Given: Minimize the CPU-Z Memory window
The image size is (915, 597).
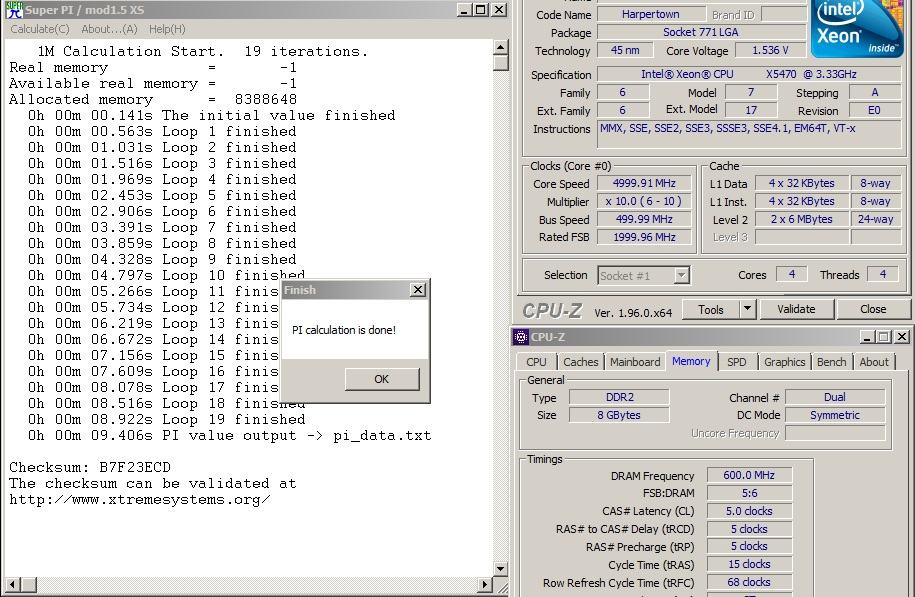Looking at the screenshot, I should (867, 337).
